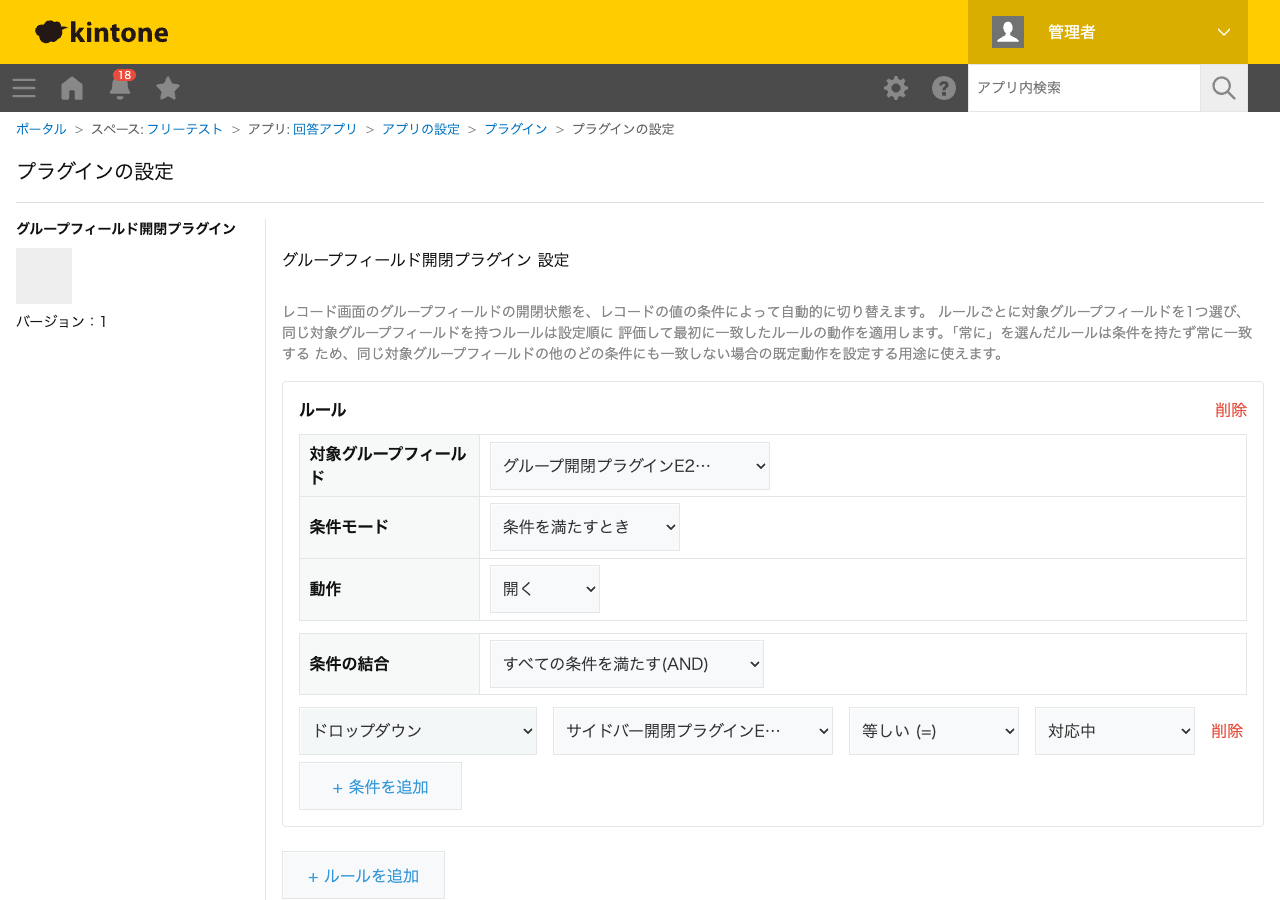Click the プラグインの設定 page heading
This screenshot has height=900, width=1280.
pyautogui.click(x=95, y=171)
